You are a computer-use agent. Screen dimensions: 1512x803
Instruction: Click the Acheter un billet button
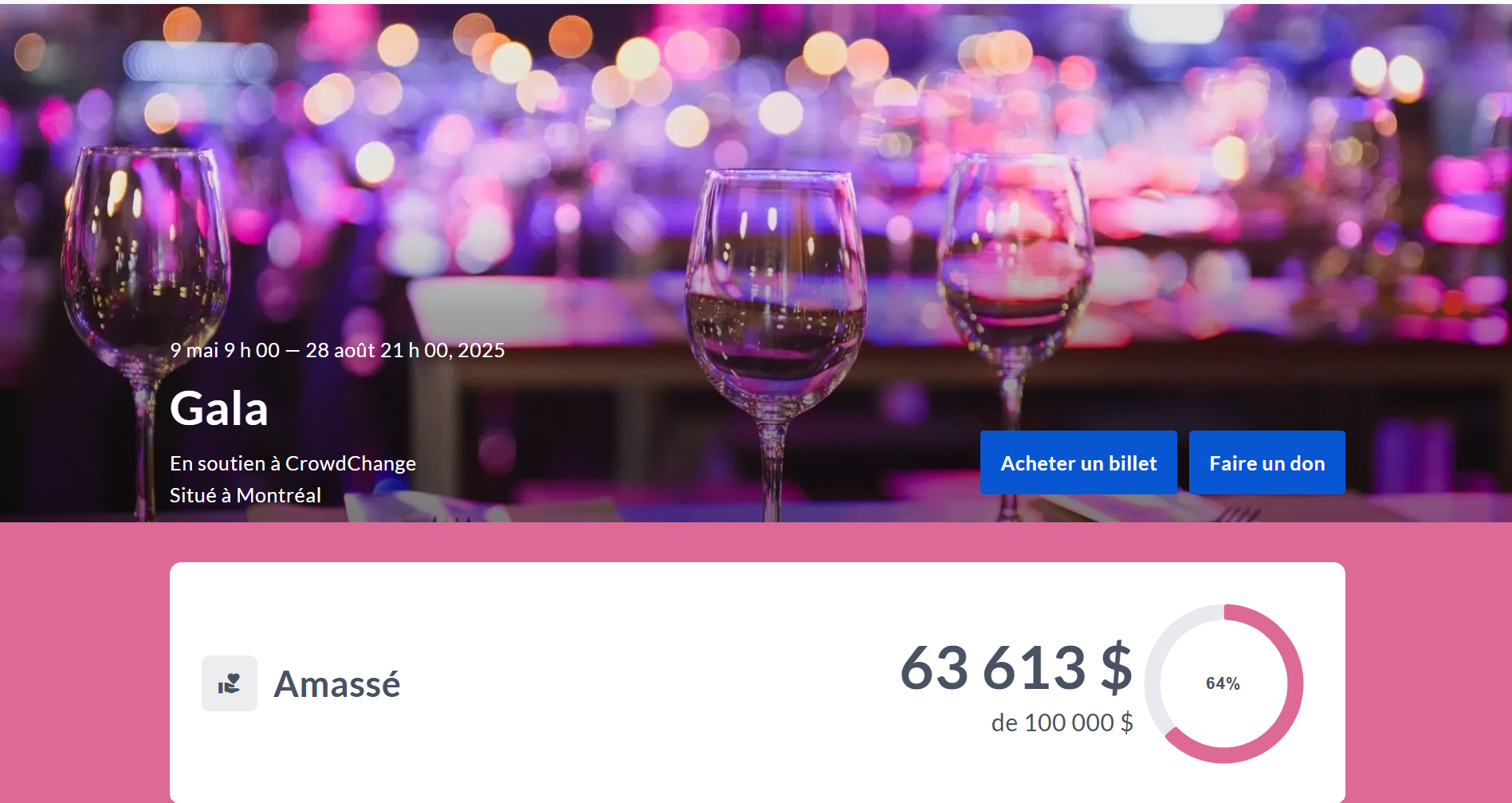pos(1078,463)
